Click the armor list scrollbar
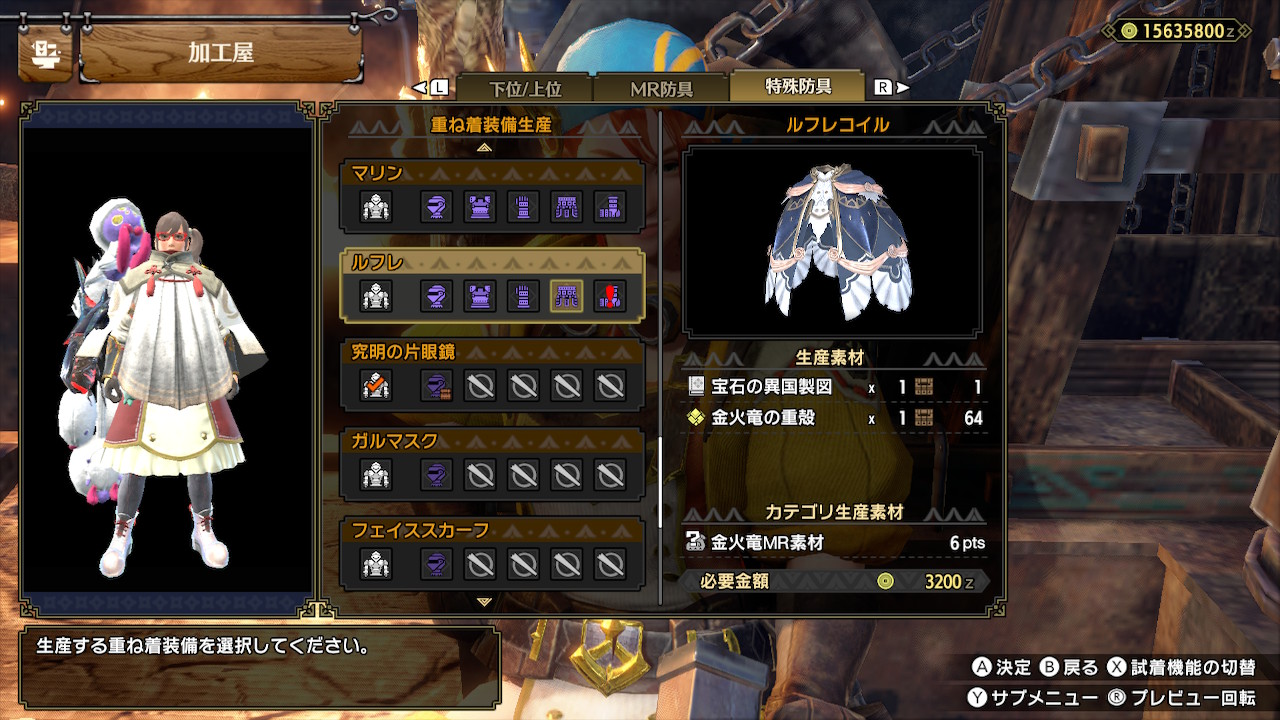Image resolution: width=1280 pixels, height=720 pixels. [x=658, y=482]
